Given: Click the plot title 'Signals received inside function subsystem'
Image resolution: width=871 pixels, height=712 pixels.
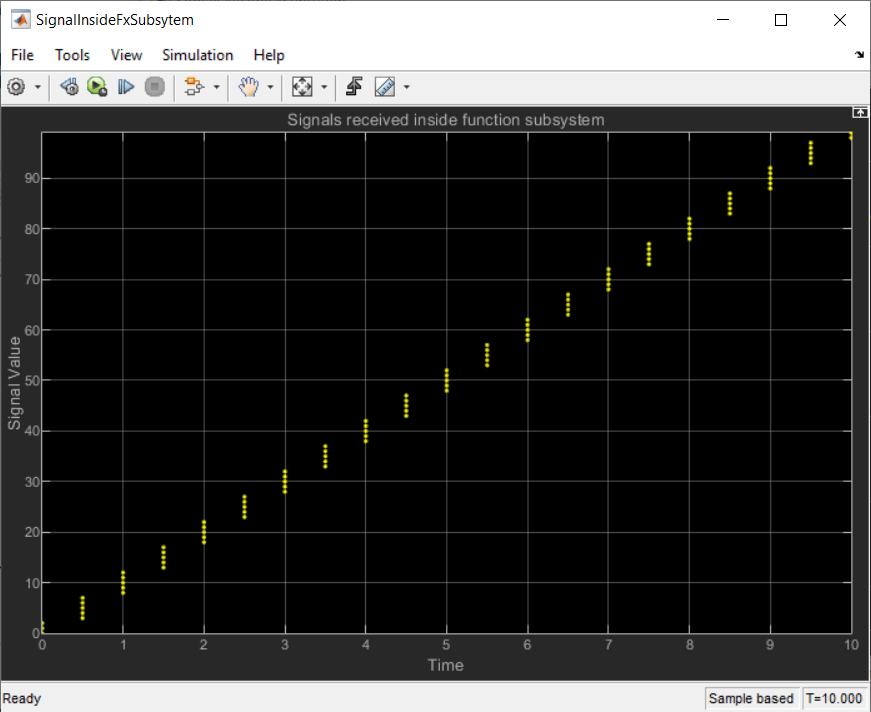Looking at the screenshot, I should [x=446, y=120].
